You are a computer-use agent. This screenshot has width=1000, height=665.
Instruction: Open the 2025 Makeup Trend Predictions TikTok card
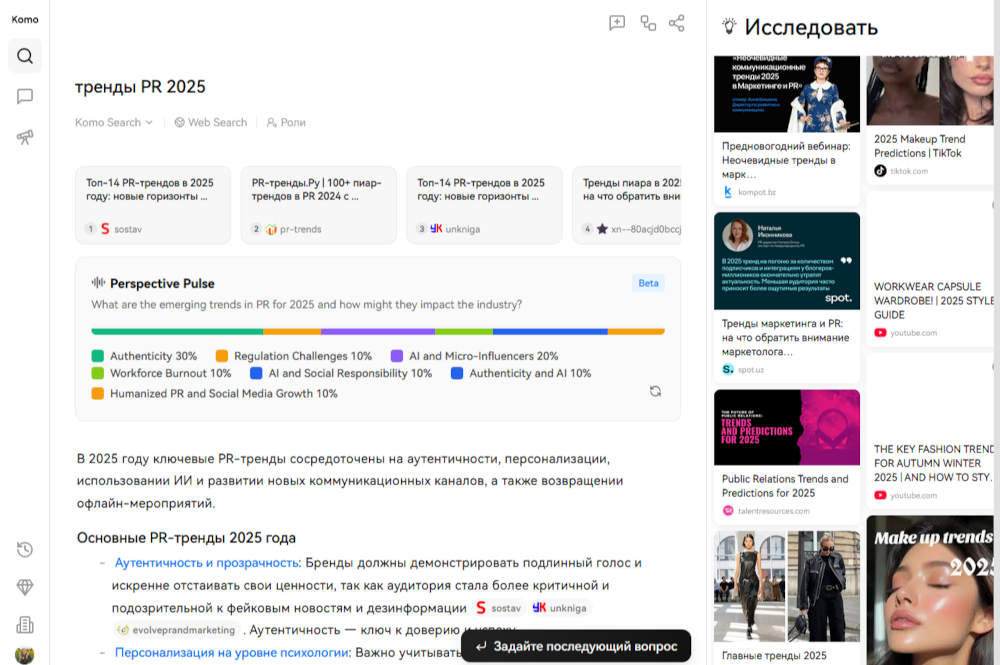coord(930,119)
